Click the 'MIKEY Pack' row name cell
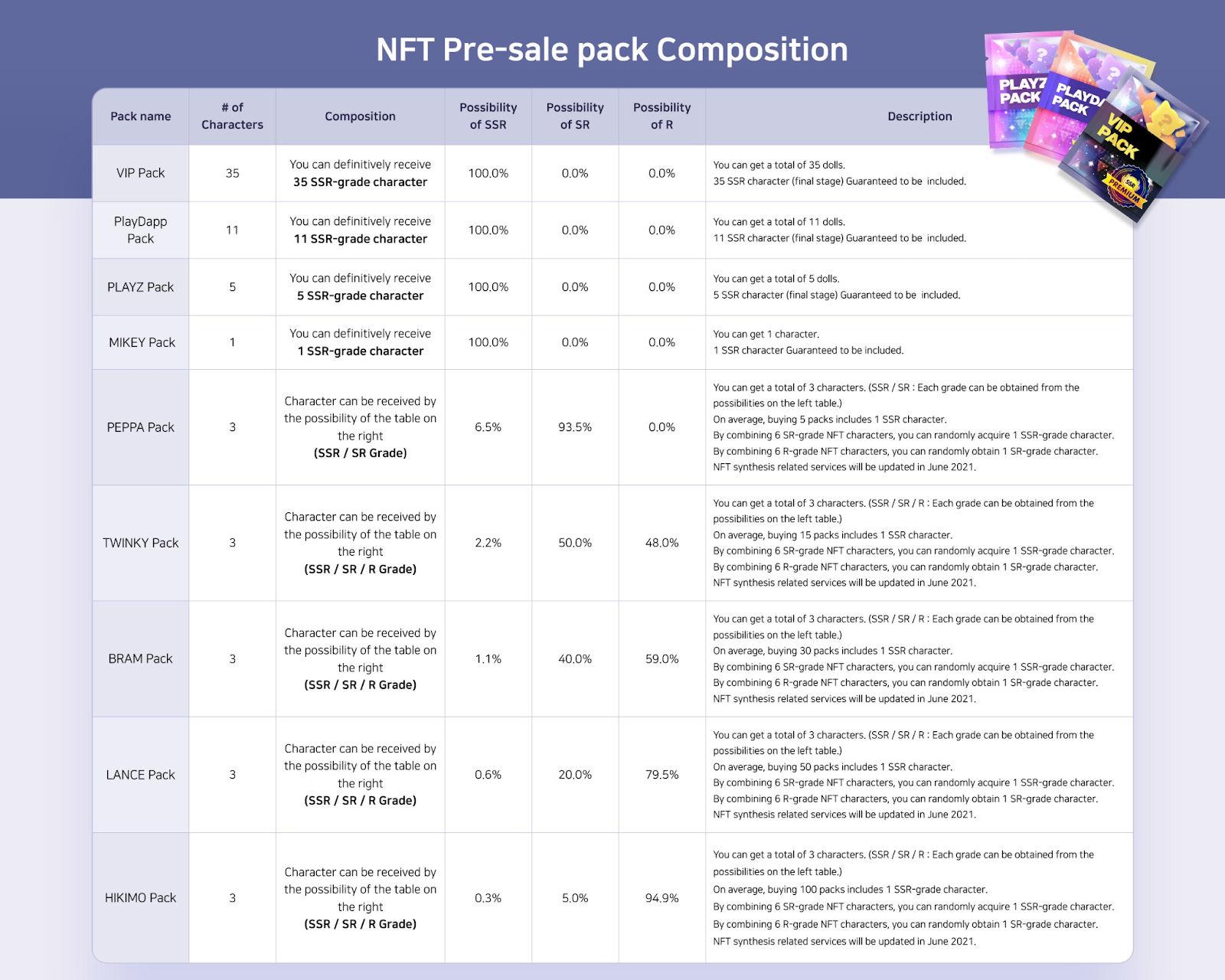The image size is (1225, 980). [142, 342]
